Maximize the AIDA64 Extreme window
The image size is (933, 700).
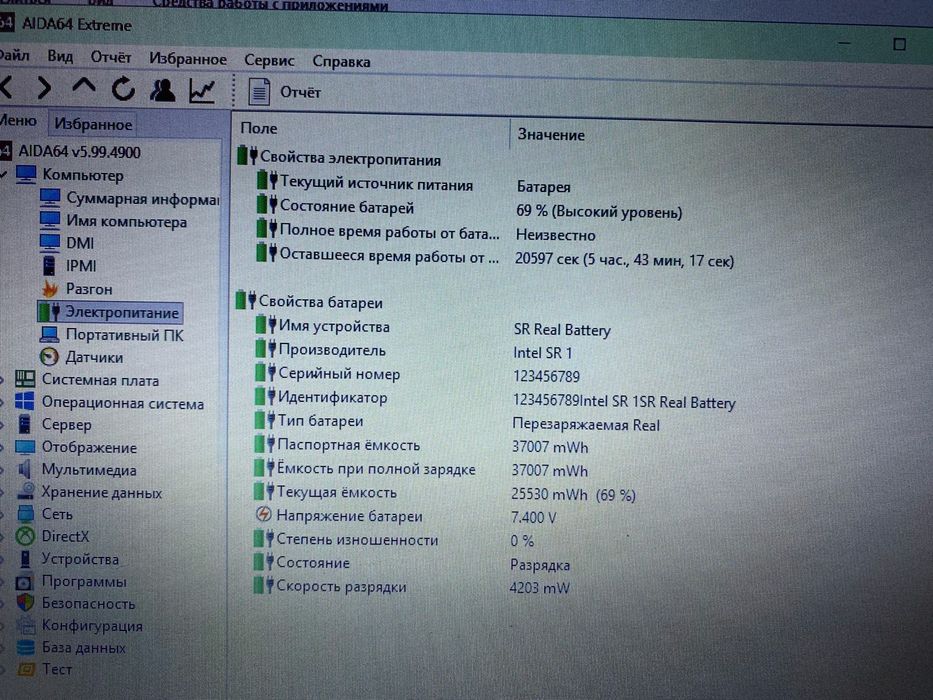point(899,44)
